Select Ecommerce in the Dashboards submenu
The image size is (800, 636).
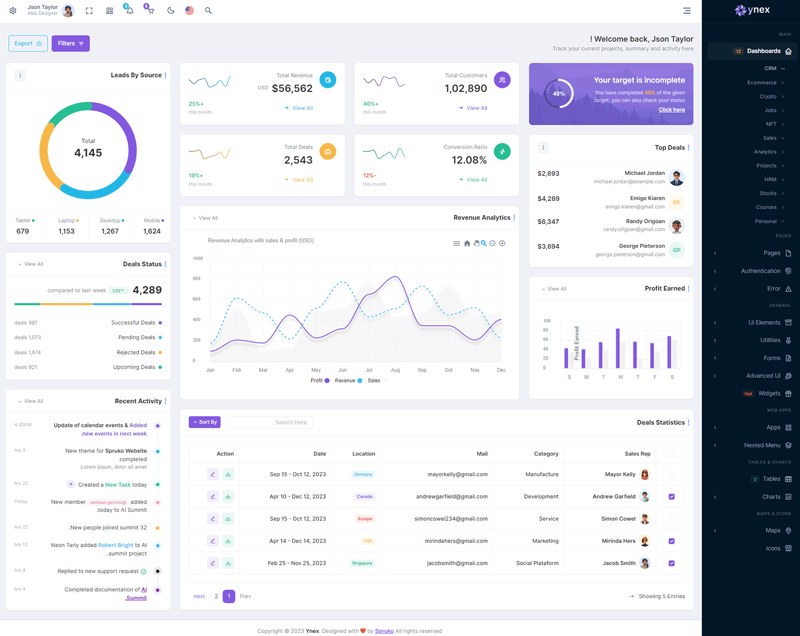[x=762, y=83]
